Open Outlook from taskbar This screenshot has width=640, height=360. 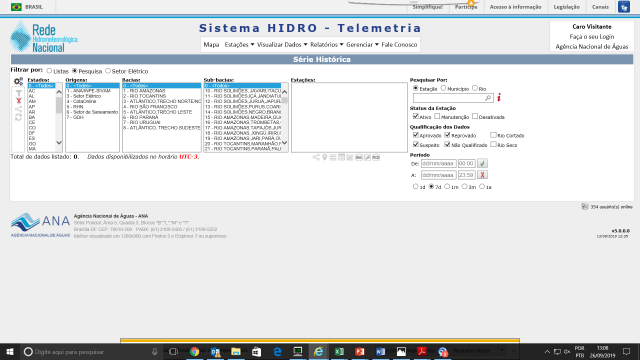[x=215, y=351]
